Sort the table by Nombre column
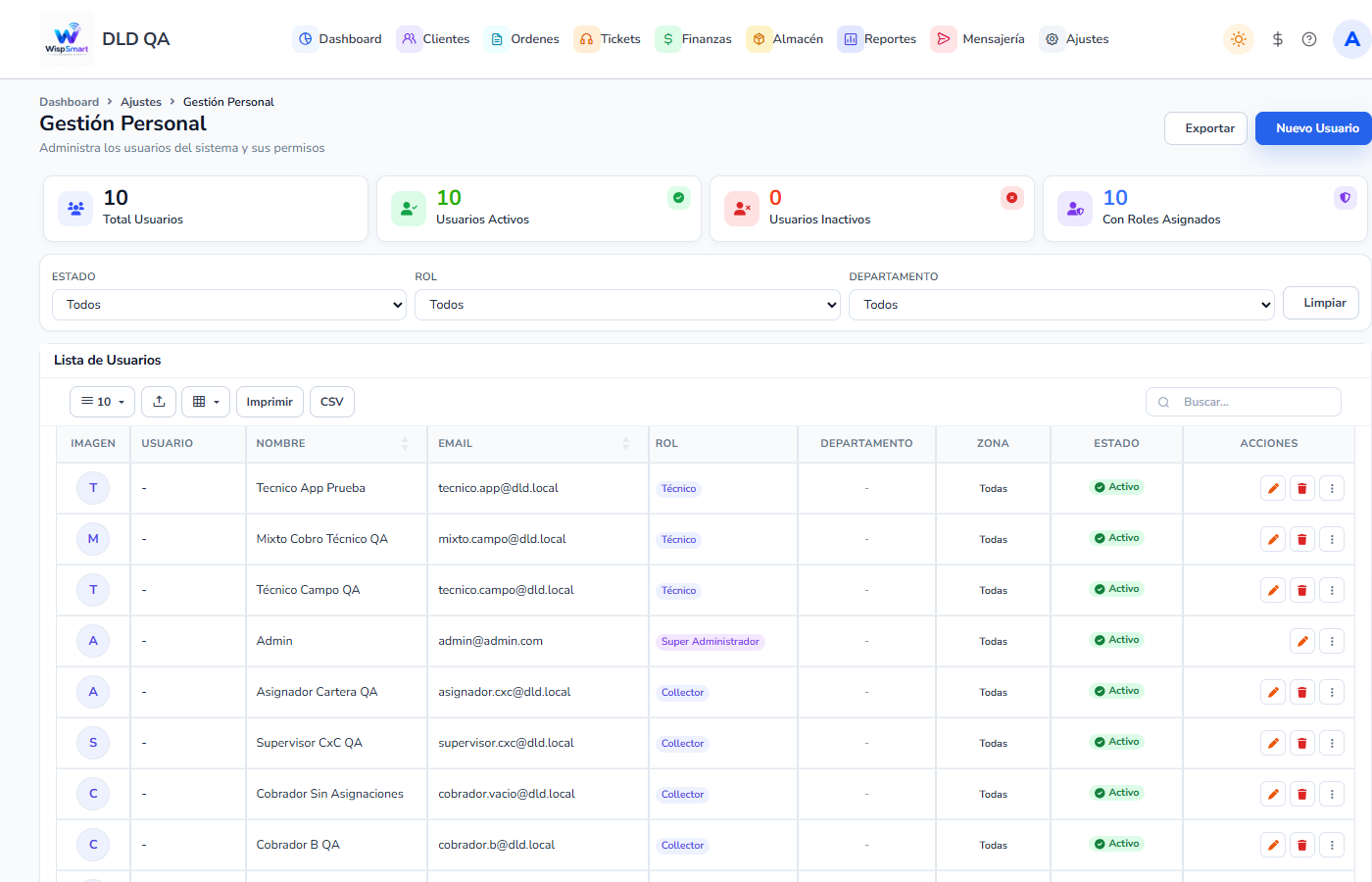Viewport: 1372px width, 882px height. 336,444
